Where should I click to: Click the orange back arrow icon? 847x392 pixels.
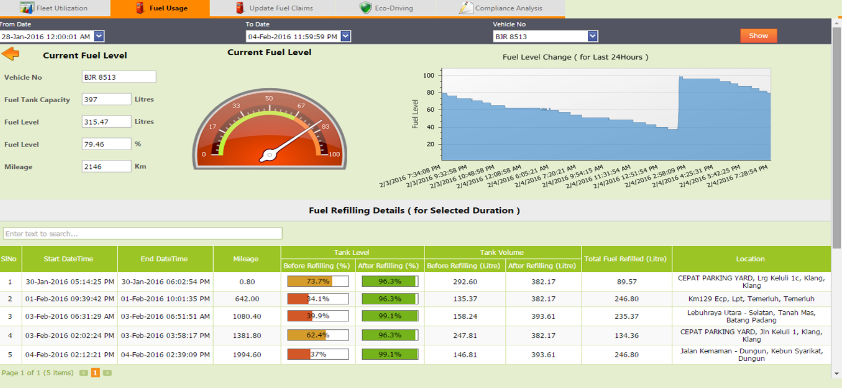10,54
